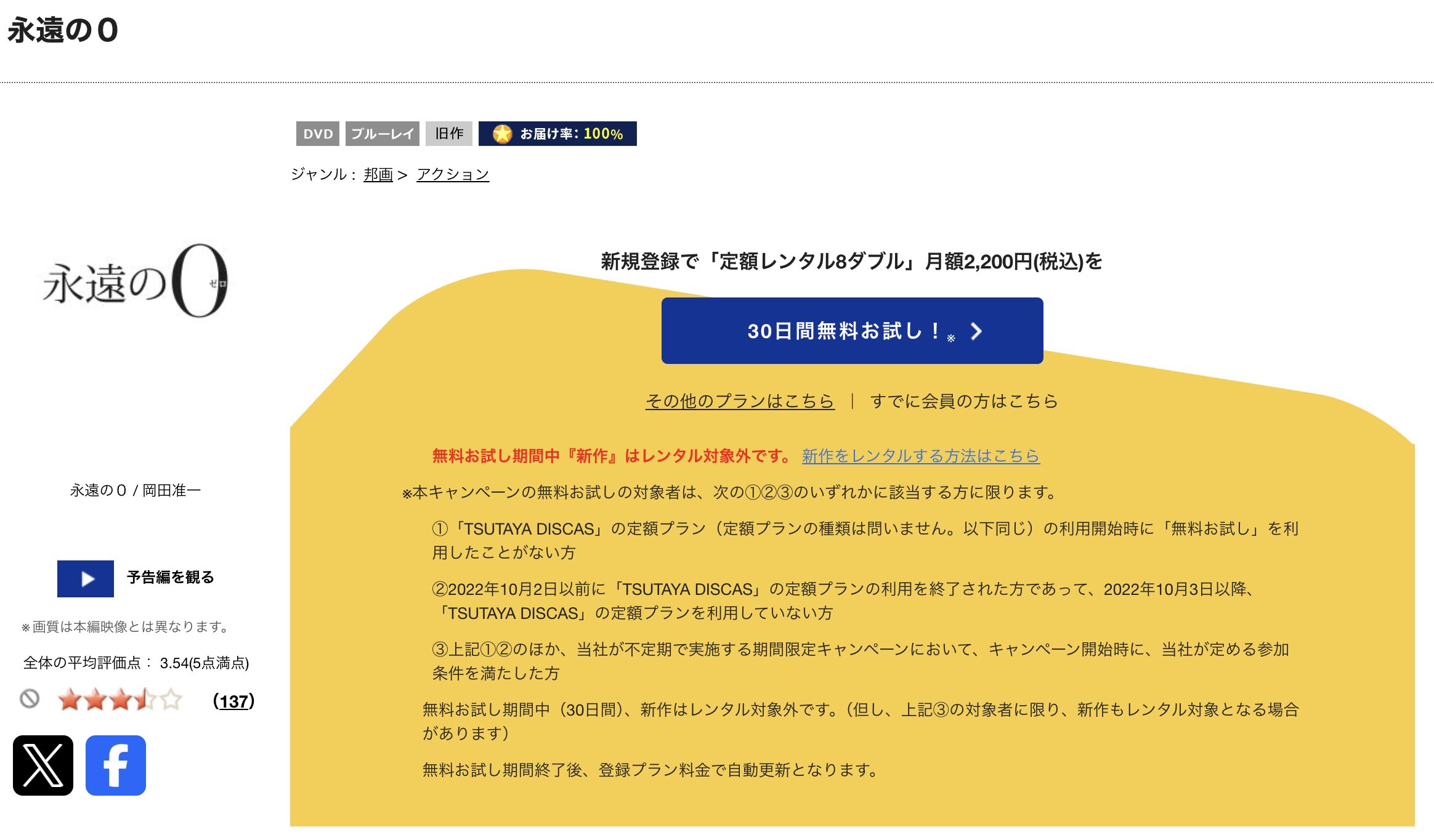Viewport: 1434px width, 840px height.
Task: Select the DVD format badge
Action: [318, 134]
